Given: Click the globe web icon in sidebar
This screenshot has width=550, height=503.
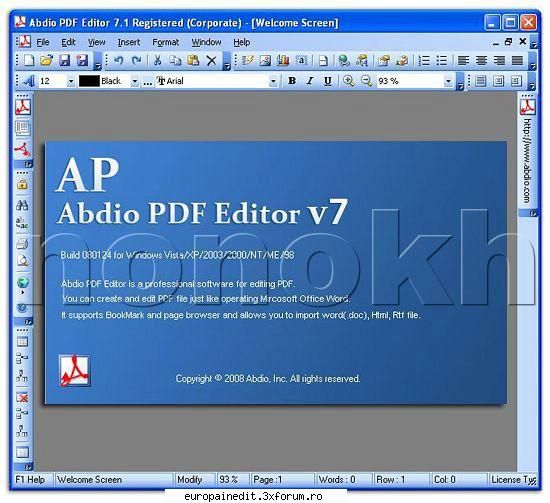Looking at the screenshot, I should (x=22, y=282).
